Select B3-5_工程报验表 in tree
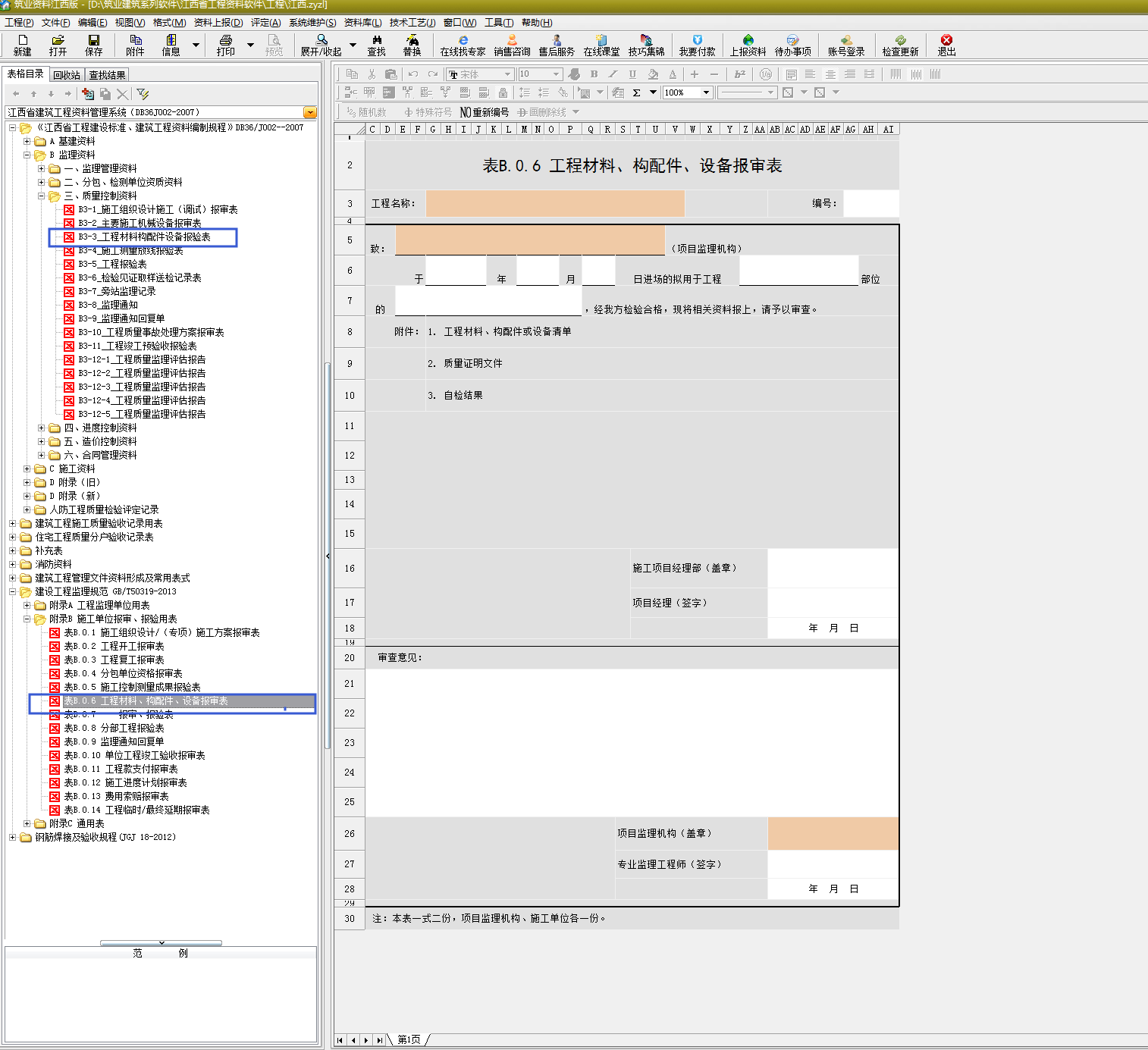Viewport: 1148px width, 1050px height. pos(112,264)
